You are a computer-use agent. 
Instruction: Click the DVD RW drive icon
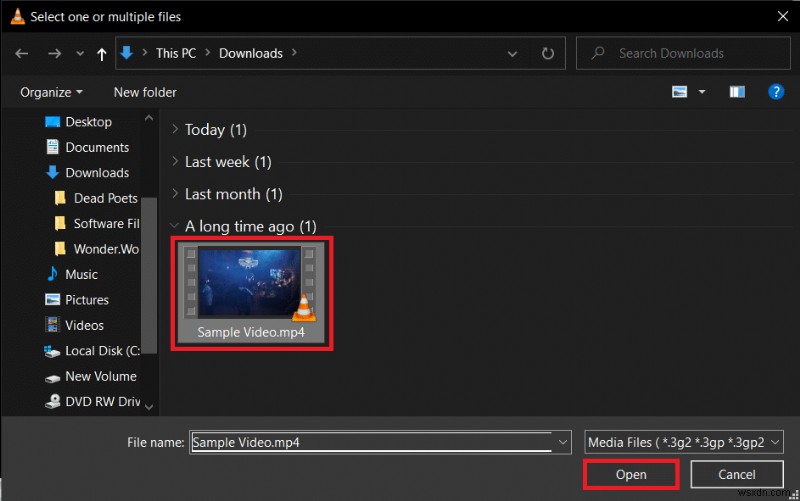tap(52, 402)
